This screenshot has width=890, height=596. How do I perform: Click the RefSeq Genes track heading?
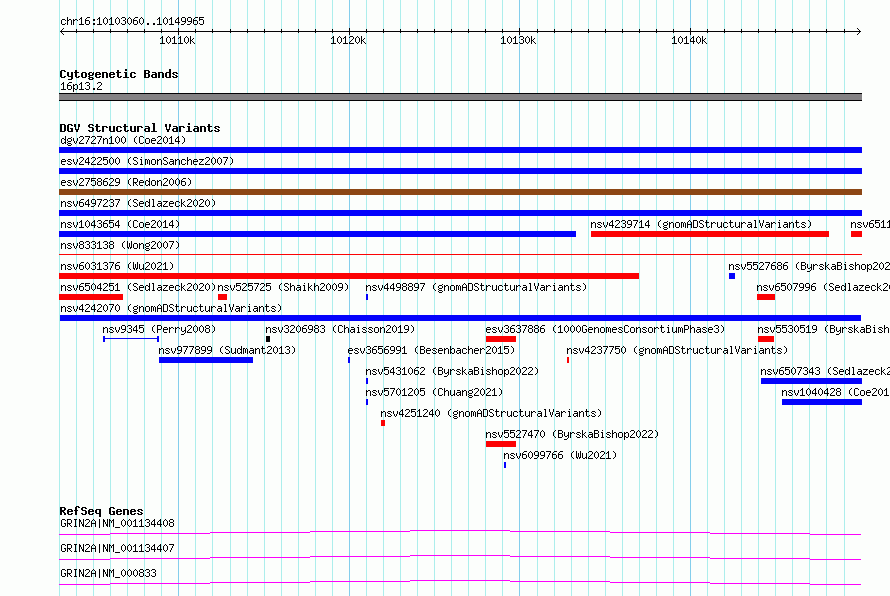(x=101, y=511)
